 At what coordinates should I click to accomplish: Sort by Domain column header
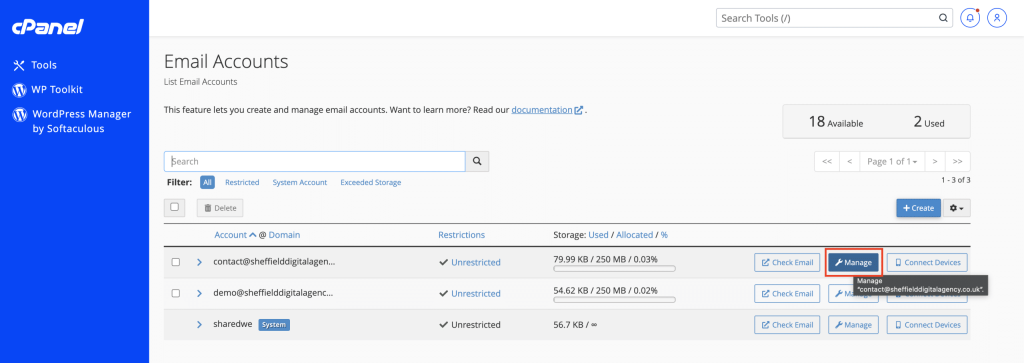coord(284,235)
